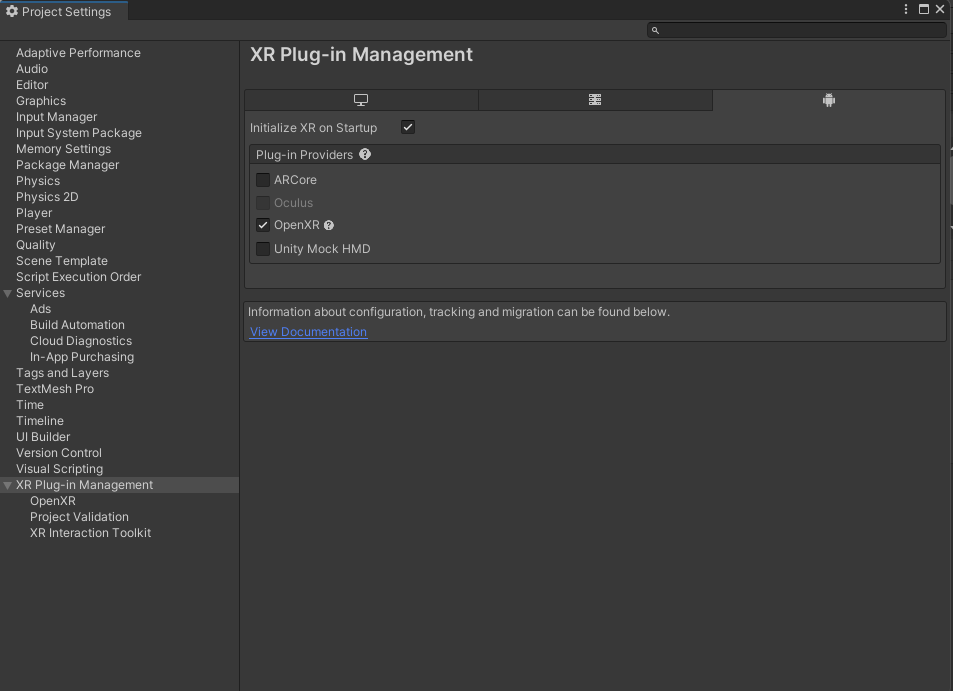Disable the OpenXR plug-in provider
Screen dimensions: 953x691
(x=263, y=225)
